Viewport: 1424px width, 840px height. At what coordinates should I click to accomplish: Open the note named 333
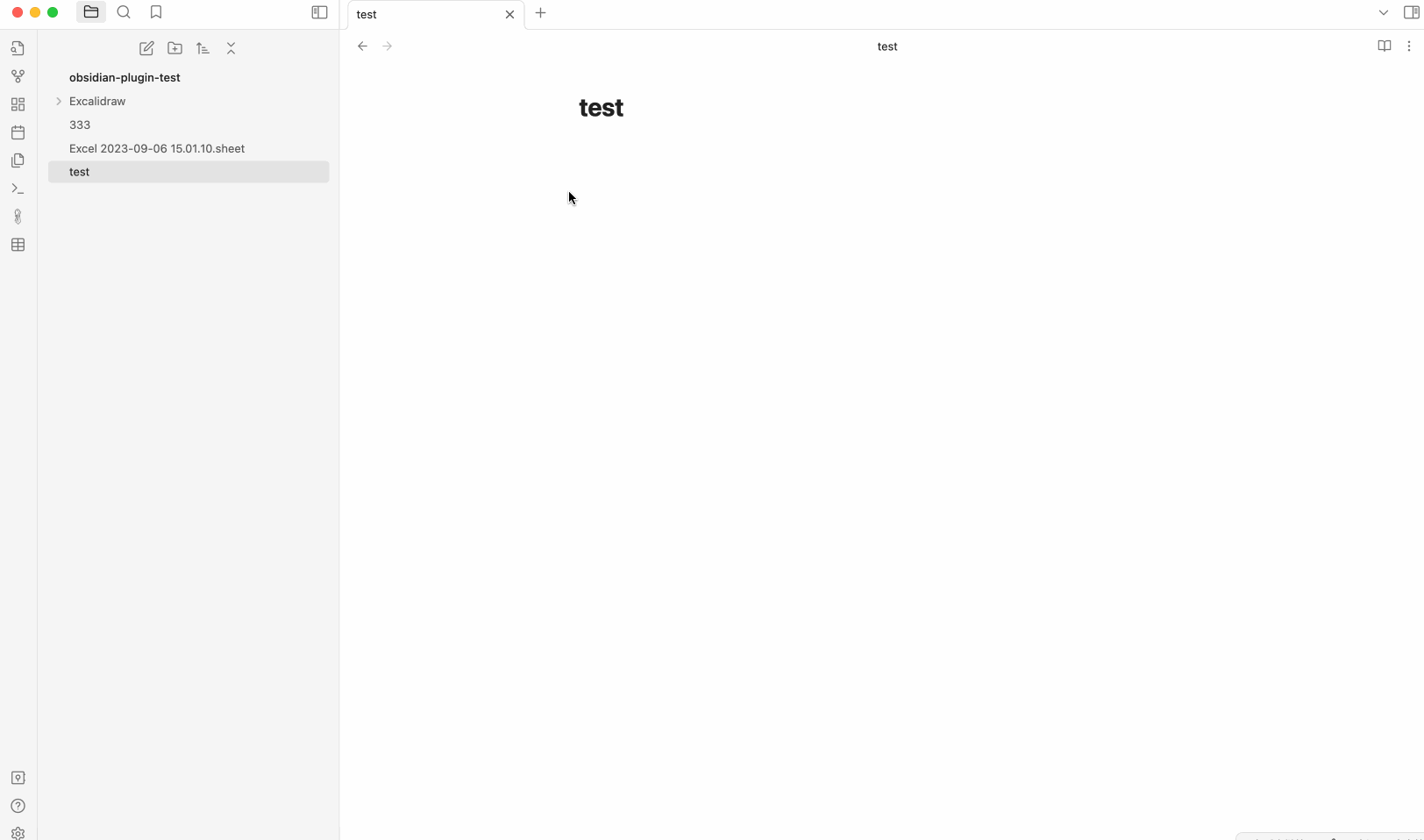pyautogui.click(x=189, y=125)
